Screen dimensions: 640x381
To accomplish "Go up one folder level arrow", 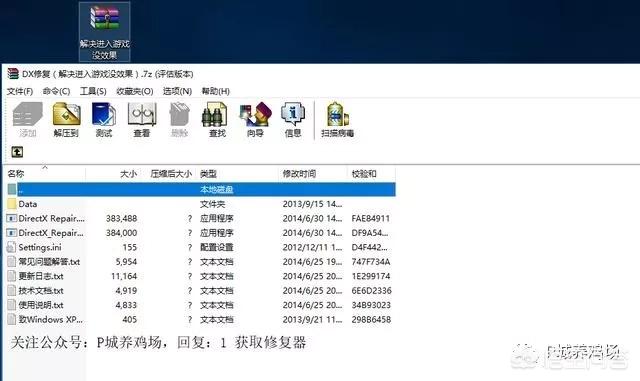I will tap(17, 152).
